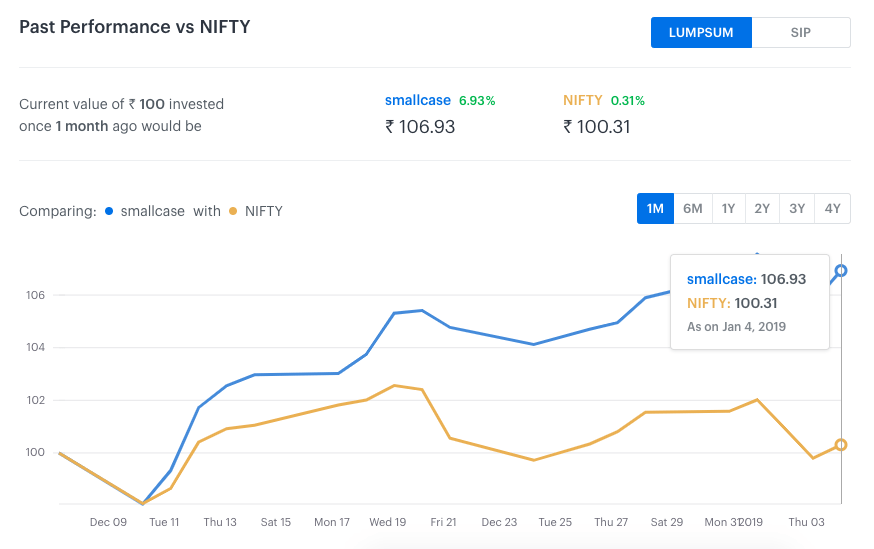Click the smallcase endpoint marker on chart
This screenshot has width=874, height=549.
(x=841, y=271)
